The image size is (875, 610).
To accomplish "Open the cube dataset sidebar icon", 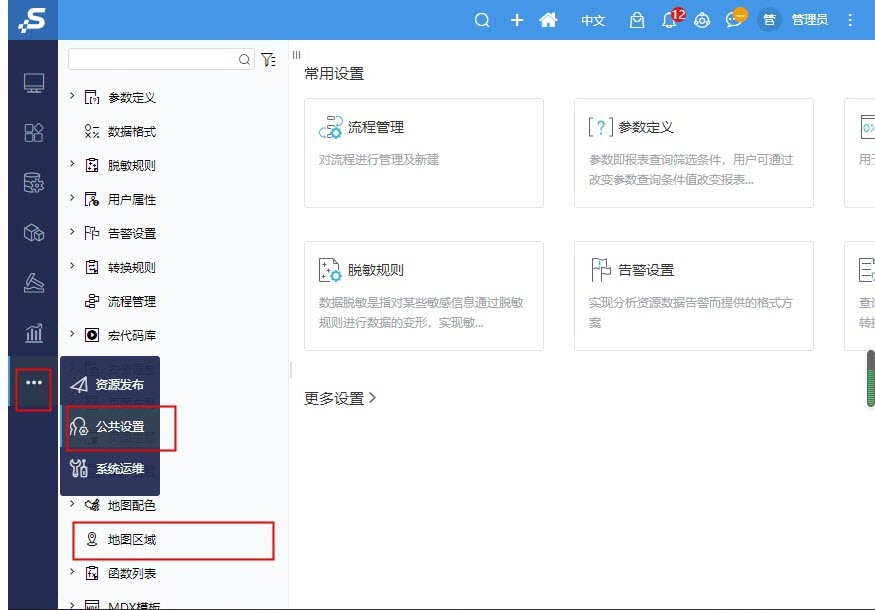I will click(x=33, y=232).
